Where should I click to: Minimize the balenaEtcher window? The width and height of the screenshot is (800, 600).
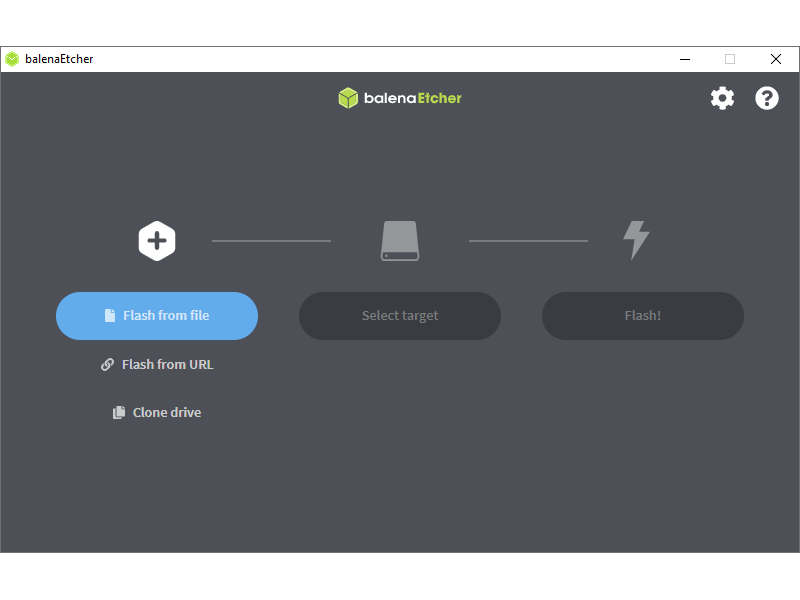685,59
